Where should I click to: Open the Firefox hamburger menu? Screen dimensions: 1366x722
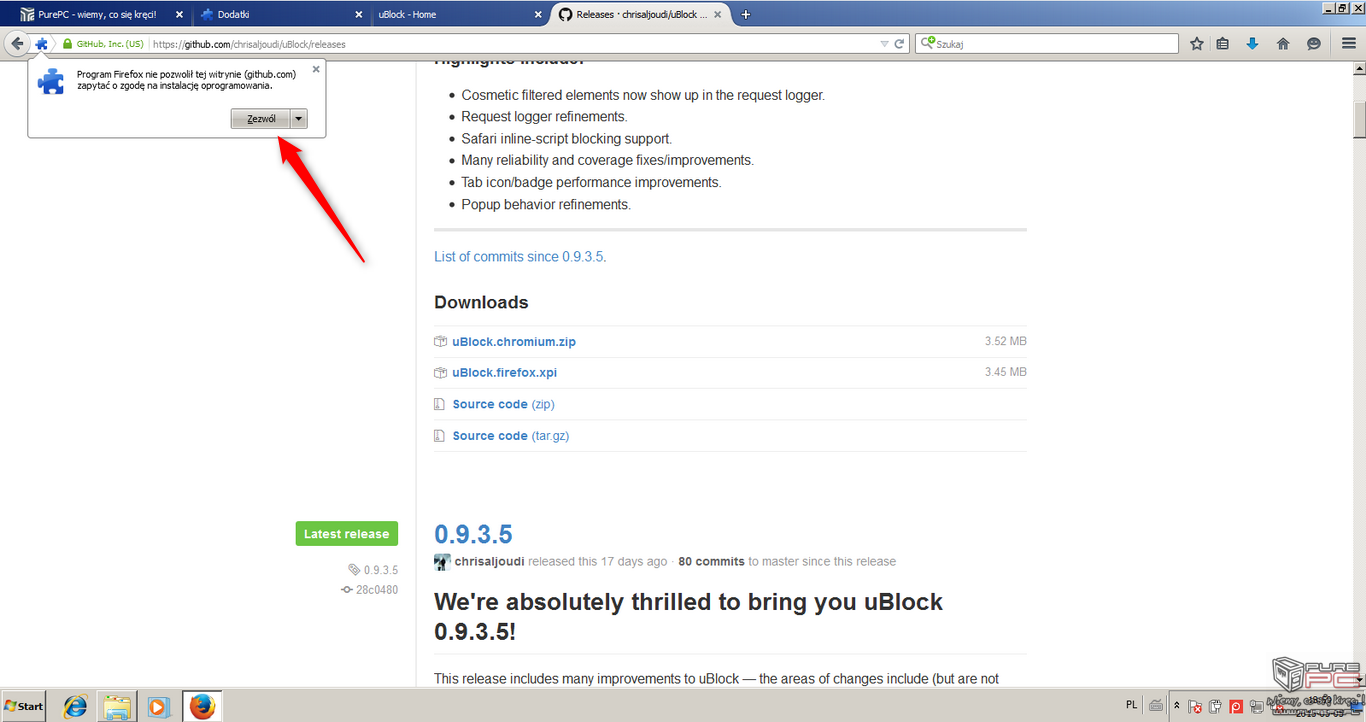(1348, 44)
